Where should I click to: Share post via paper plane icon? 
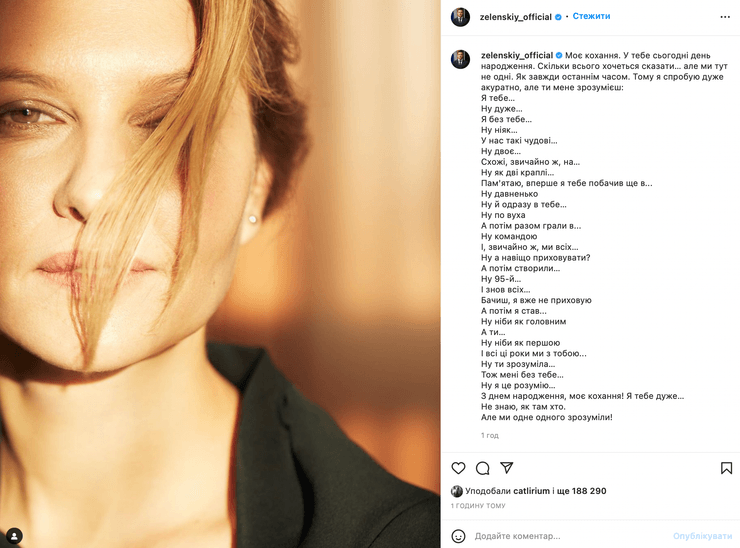pyautogui.click(x=507, y=467)
